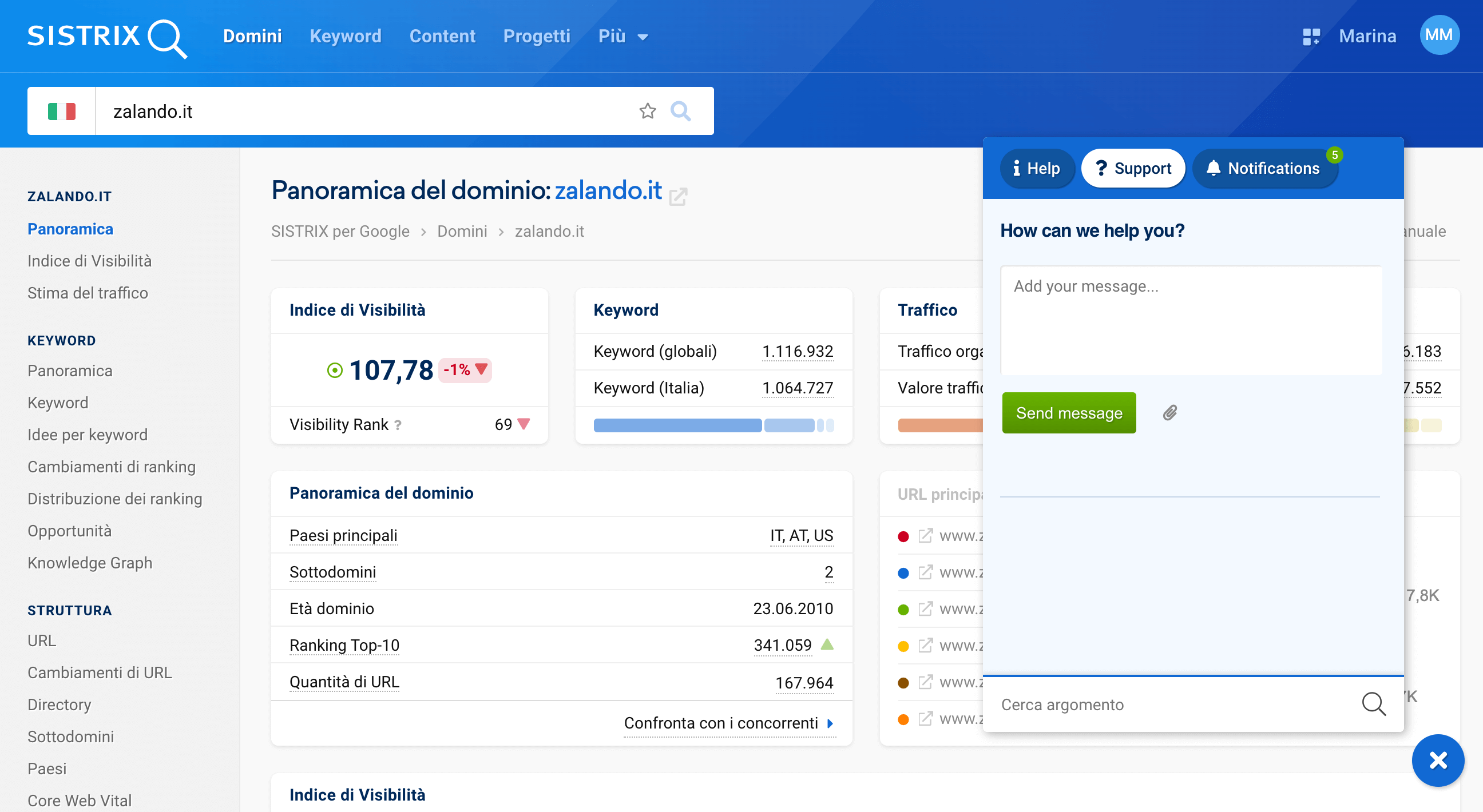Click the blue keyword distribution bar
The height and width of the screenshot is (812, 1483).
677,425
